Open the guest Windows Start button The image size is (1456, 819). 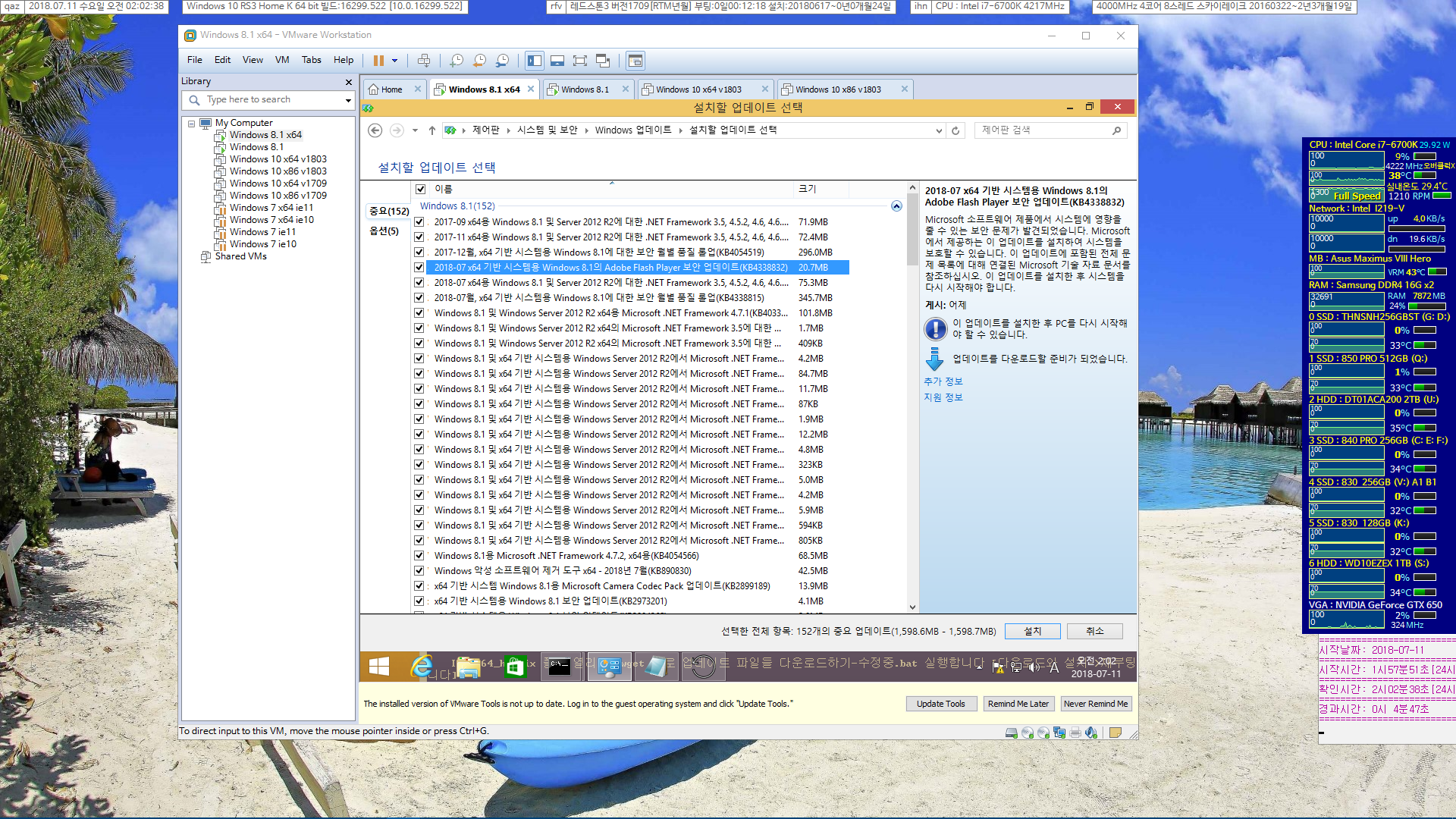pos(379,667)
